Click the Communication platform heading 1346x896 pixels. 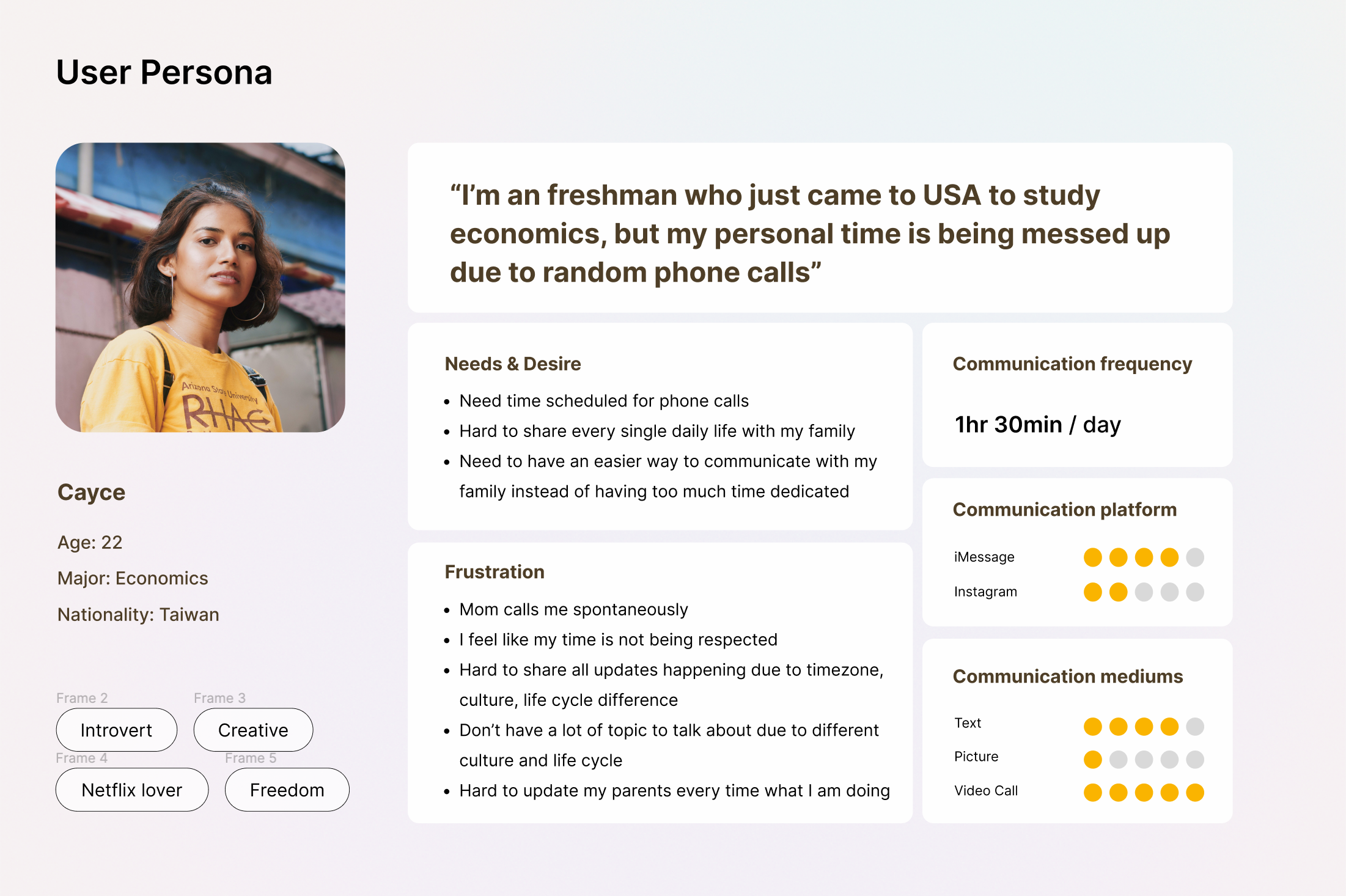1065,509
